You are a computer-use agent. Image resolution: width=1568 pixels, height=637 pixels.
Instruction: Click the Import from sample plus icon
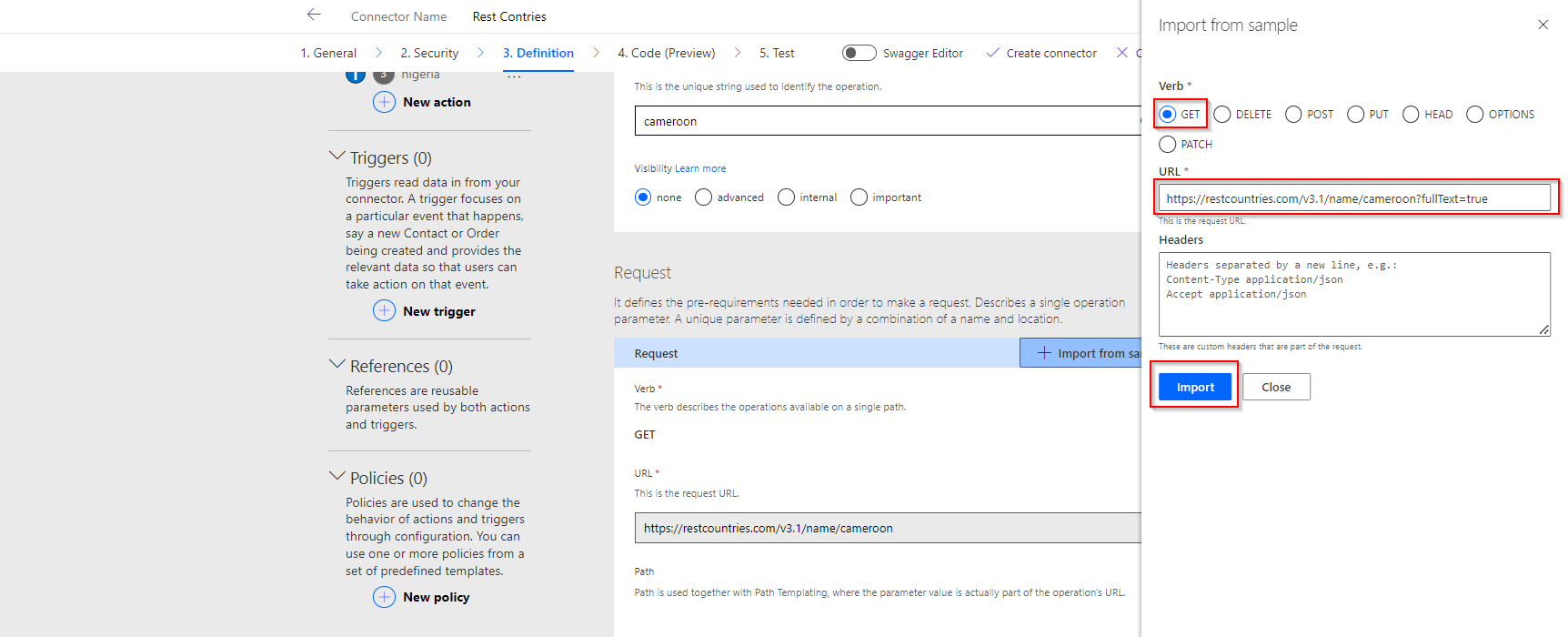[x=1044, y=353]
